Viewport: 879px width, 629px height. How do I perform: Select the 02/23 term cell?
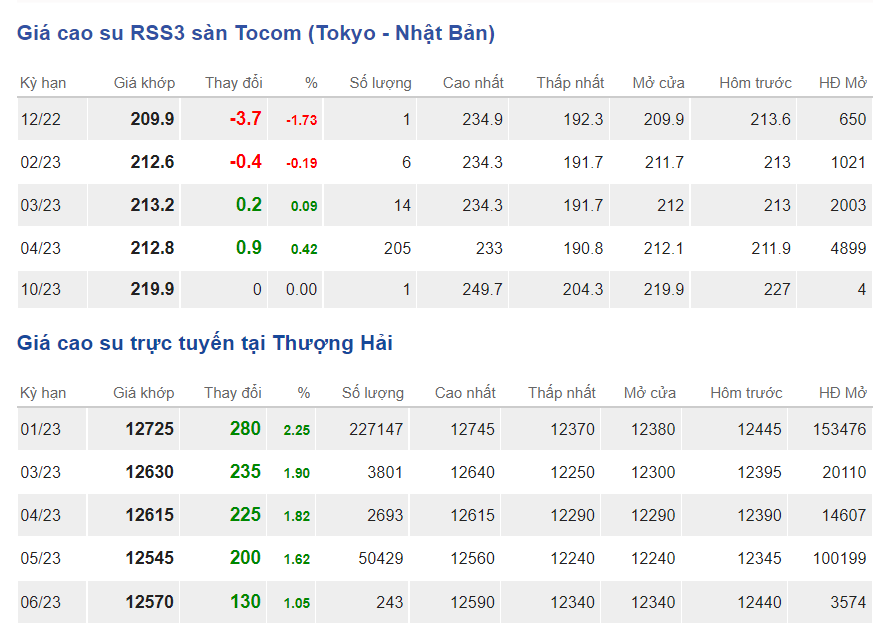click(x=41, y=162)
